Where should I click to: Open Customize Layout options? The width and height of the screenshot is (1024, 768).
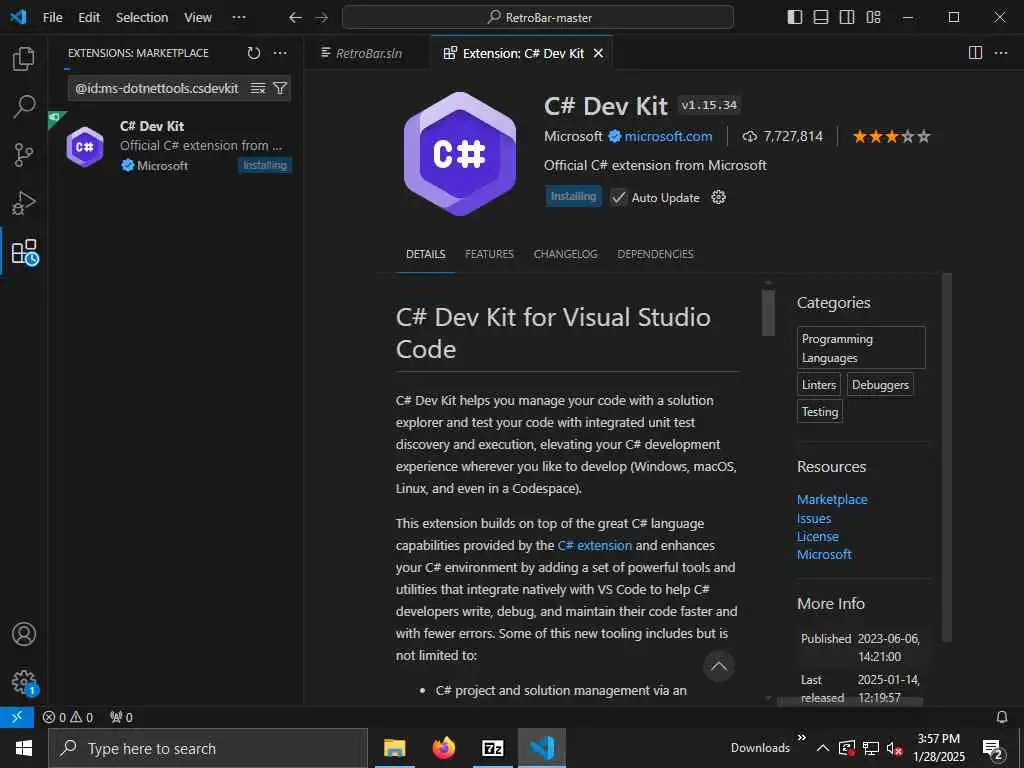click(873, 17)
